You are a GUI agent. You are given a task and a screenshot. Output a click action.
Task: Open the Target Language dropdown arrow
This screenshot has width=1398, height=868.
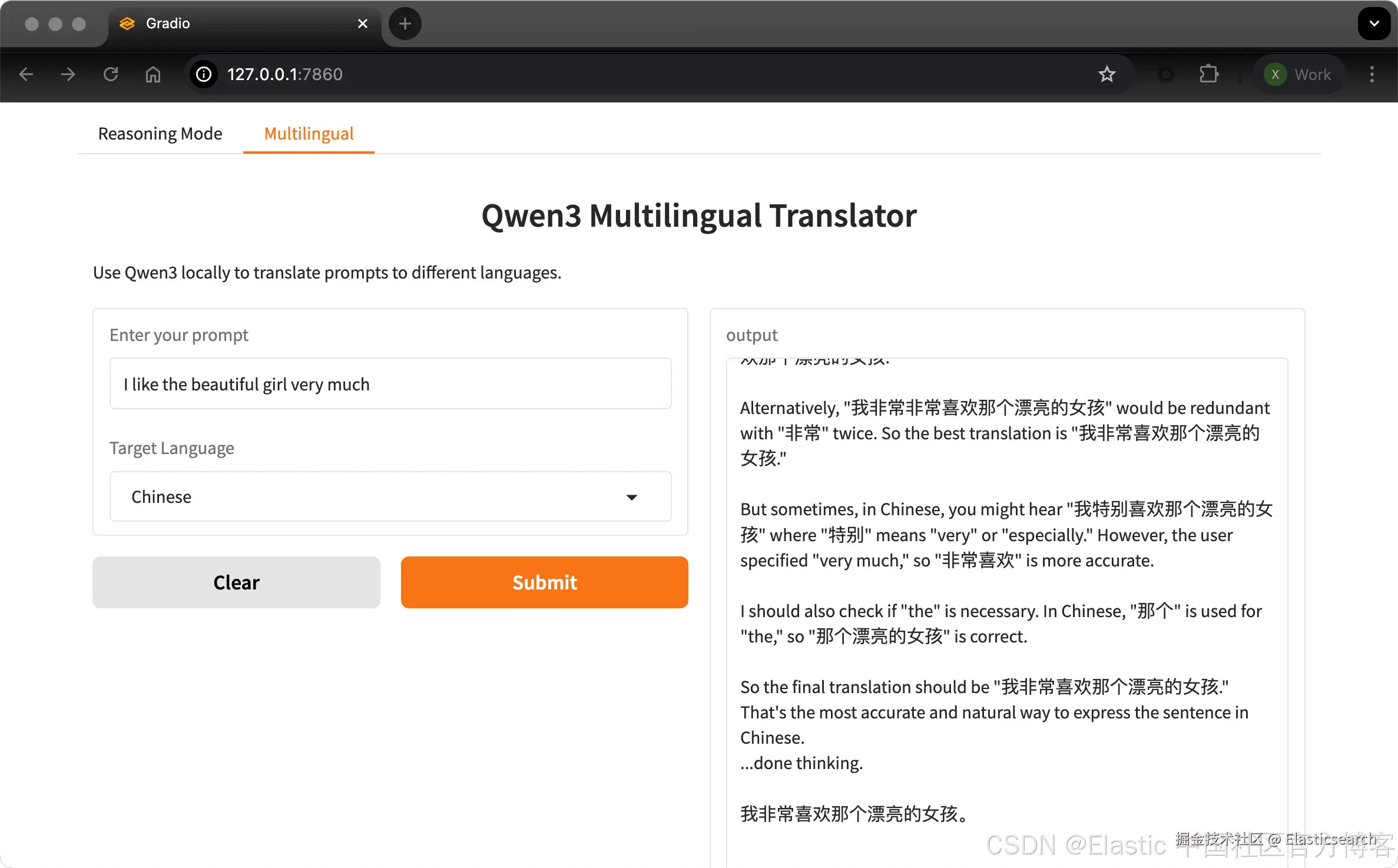pyautogui.click(x=631, y=497)
